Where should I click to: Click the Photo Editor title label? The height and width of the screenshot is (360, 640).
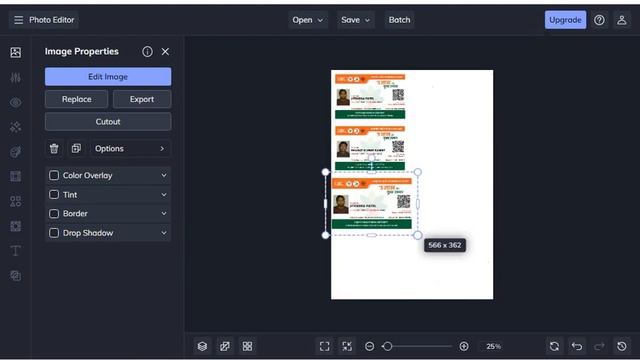(51, 20)
